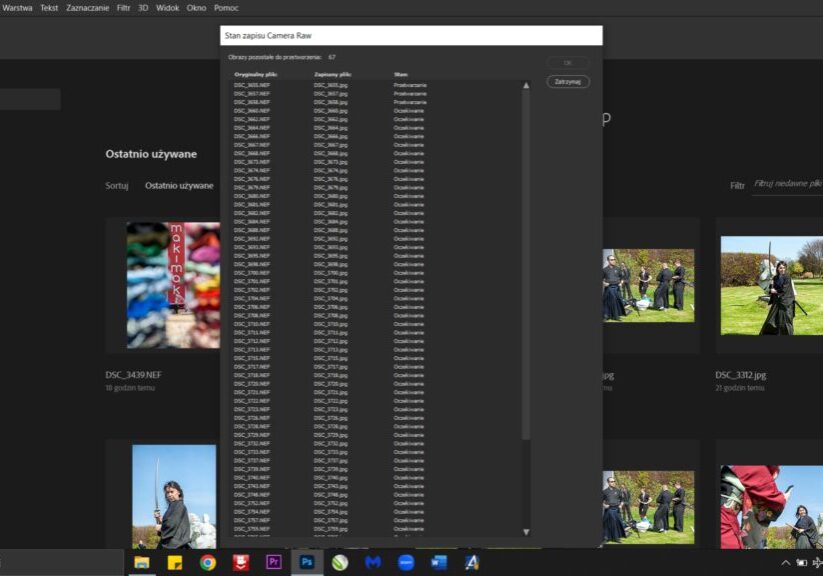Expand the system tray hidden icons chevron

[785, 563]
